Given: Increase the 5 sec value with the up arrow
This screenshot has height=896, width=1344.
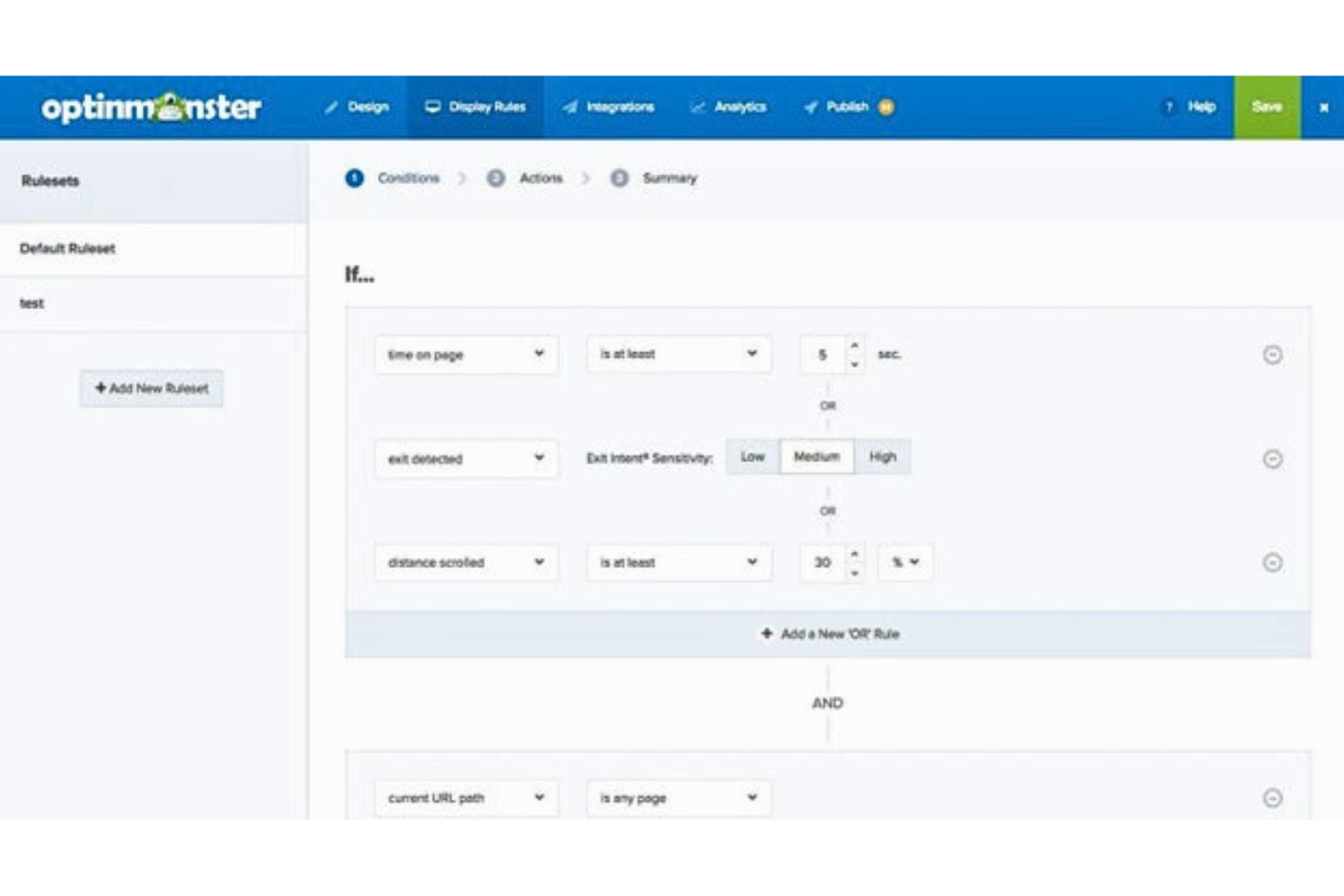Looking at the screenshot, I should [855, 347].
